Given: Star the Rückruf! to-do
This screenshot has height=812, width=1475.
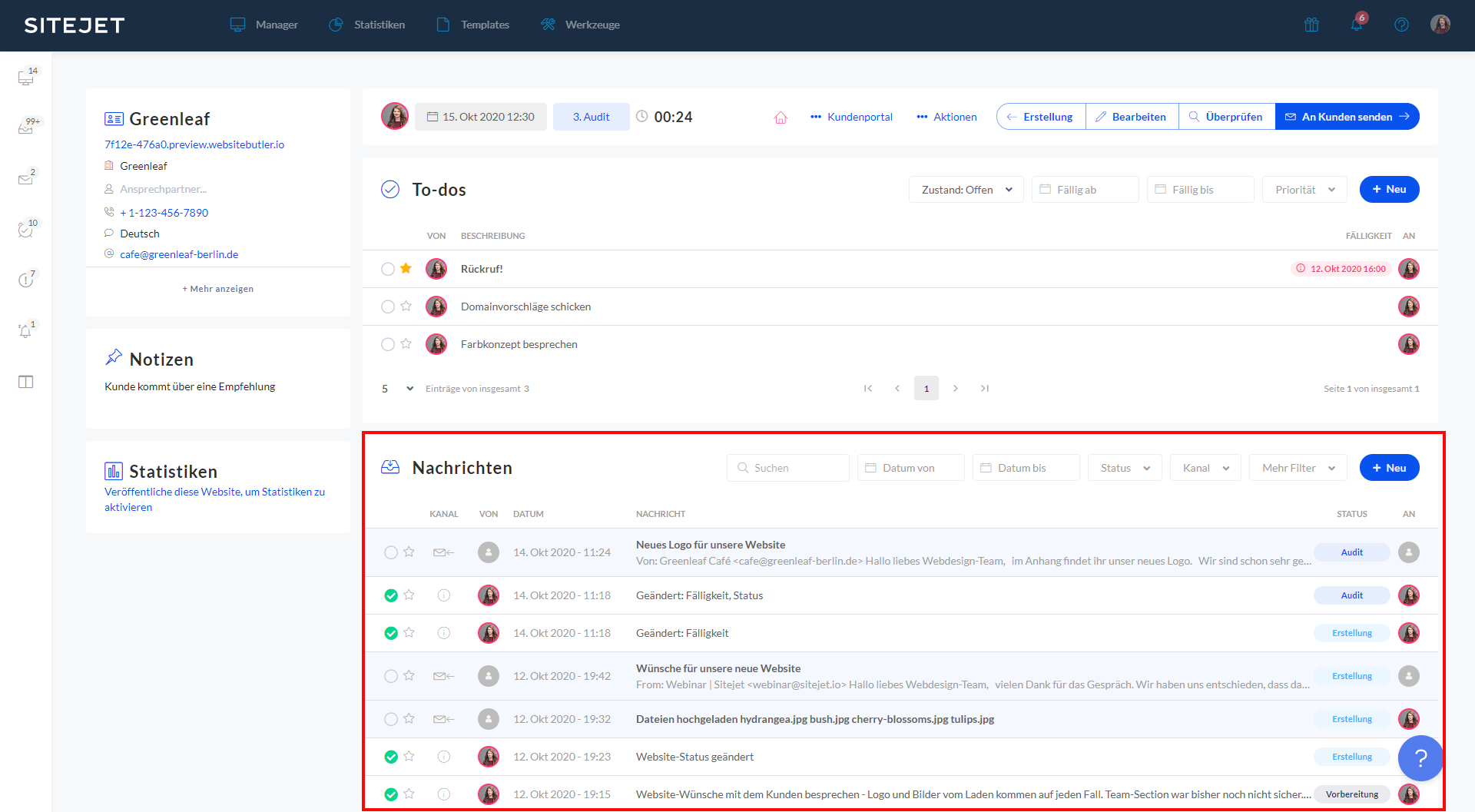Looking at the screenshot, I should (406, 268).
